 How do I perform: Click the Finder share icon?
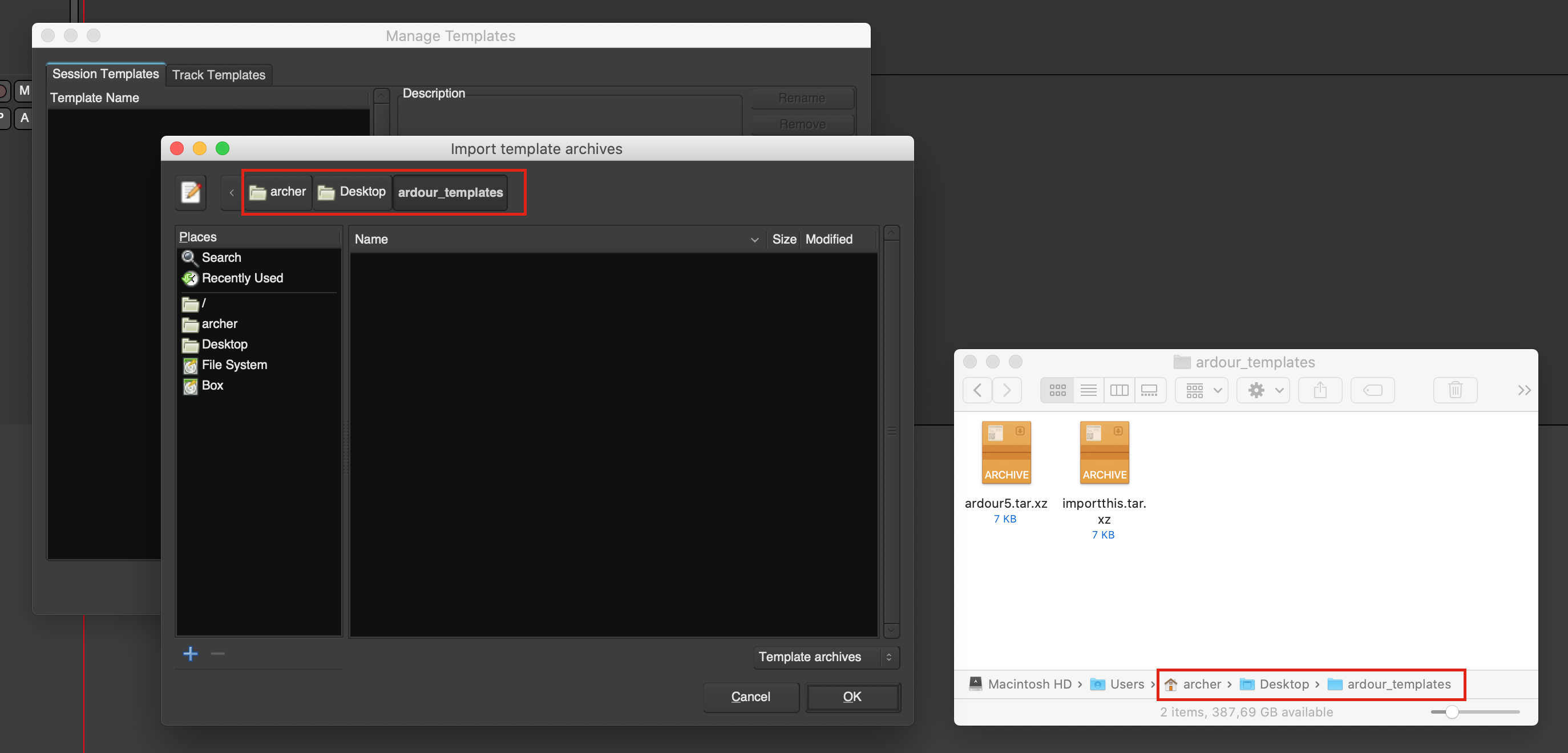point(1320,390)
